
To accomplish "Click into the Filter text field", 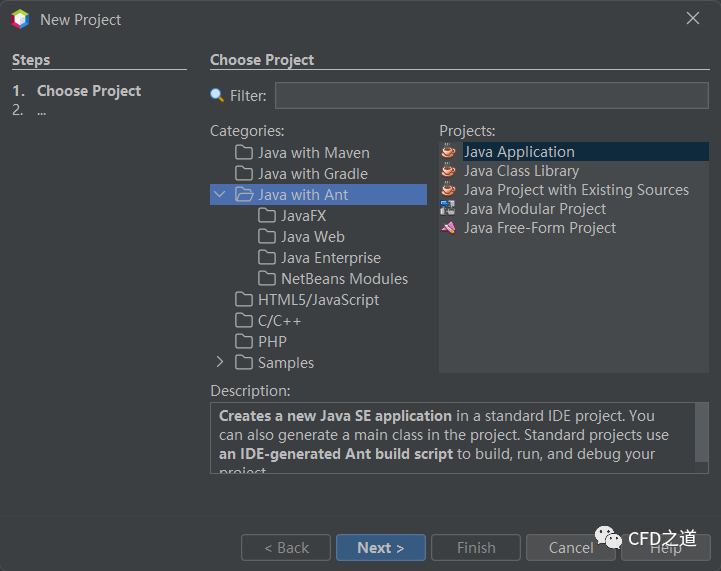I will tap(492, 96).
